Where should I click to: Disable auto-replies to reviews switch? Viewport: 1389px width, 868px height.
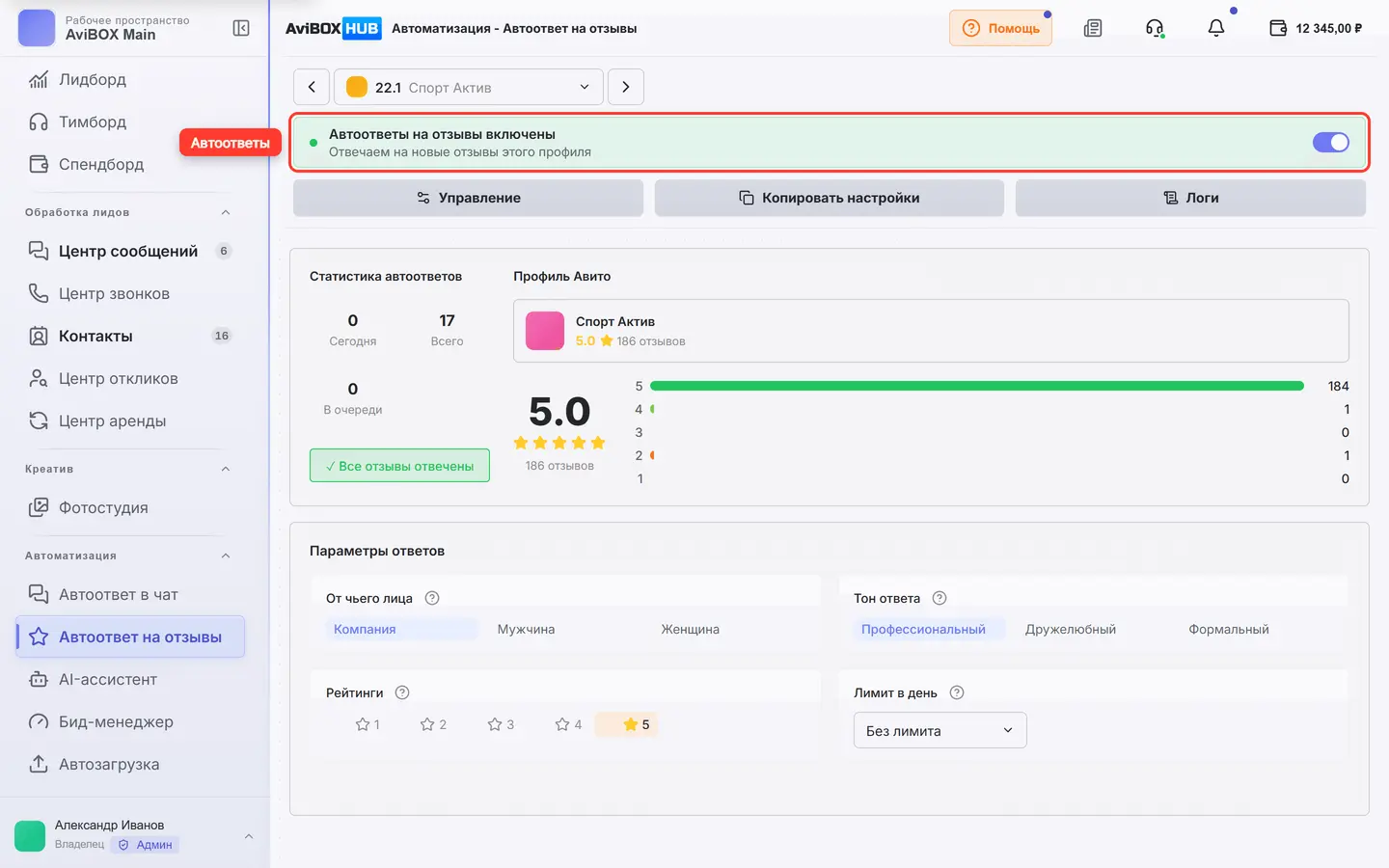1331,143
